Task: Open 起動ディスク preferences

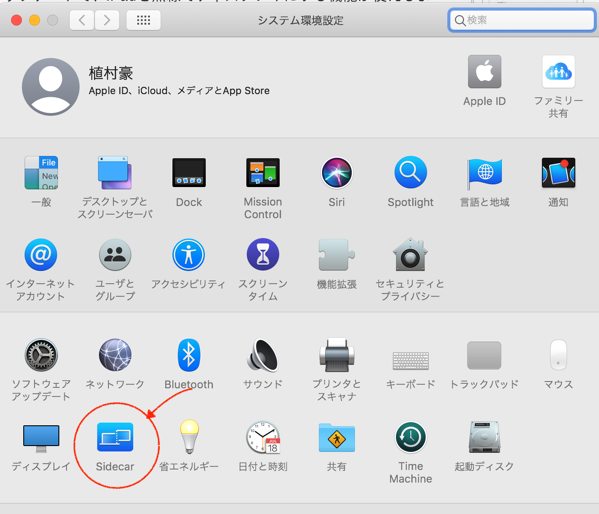Action: (484, 437)
